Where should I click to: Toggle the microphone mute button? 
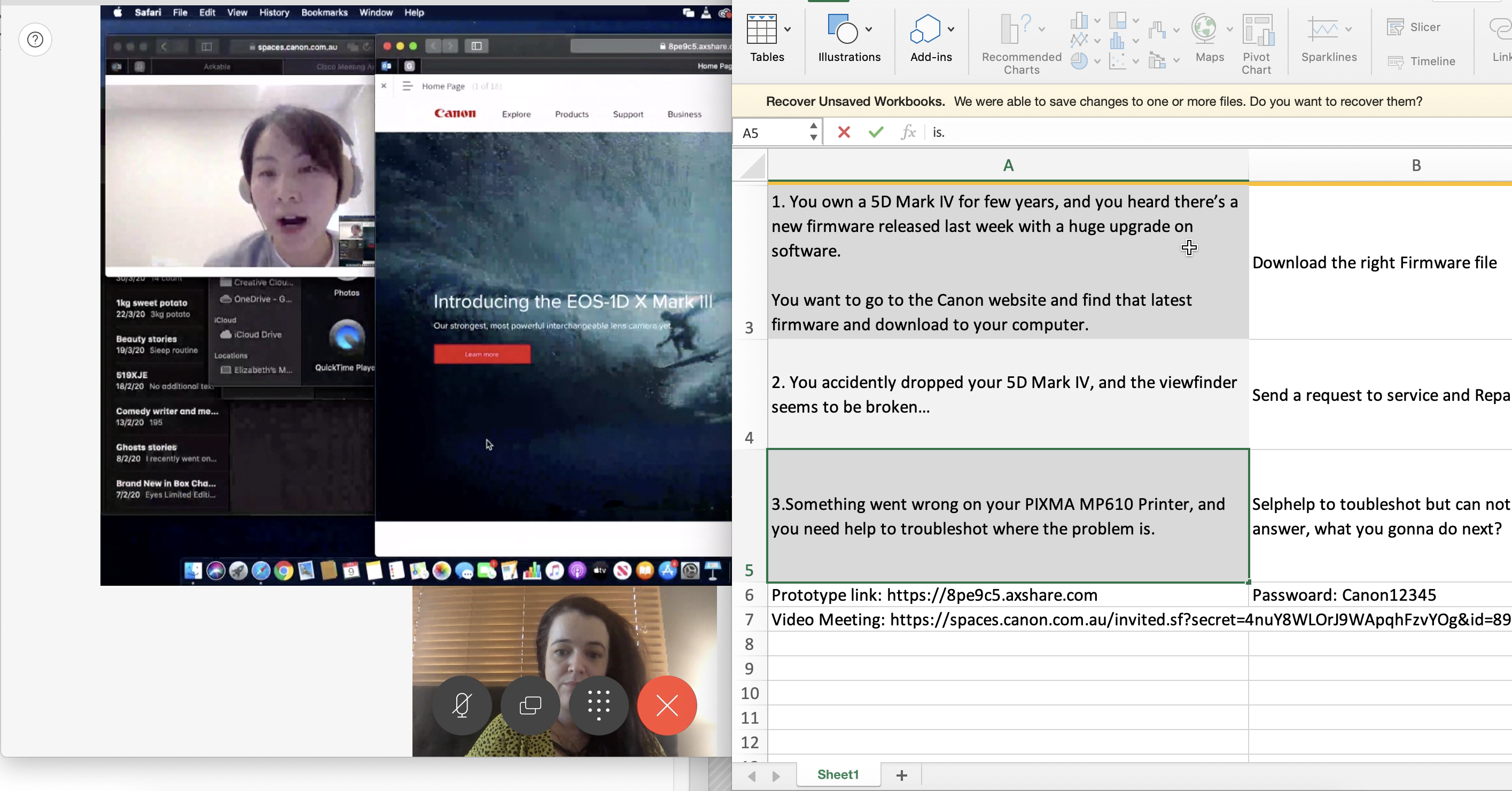tap(462, 704)
